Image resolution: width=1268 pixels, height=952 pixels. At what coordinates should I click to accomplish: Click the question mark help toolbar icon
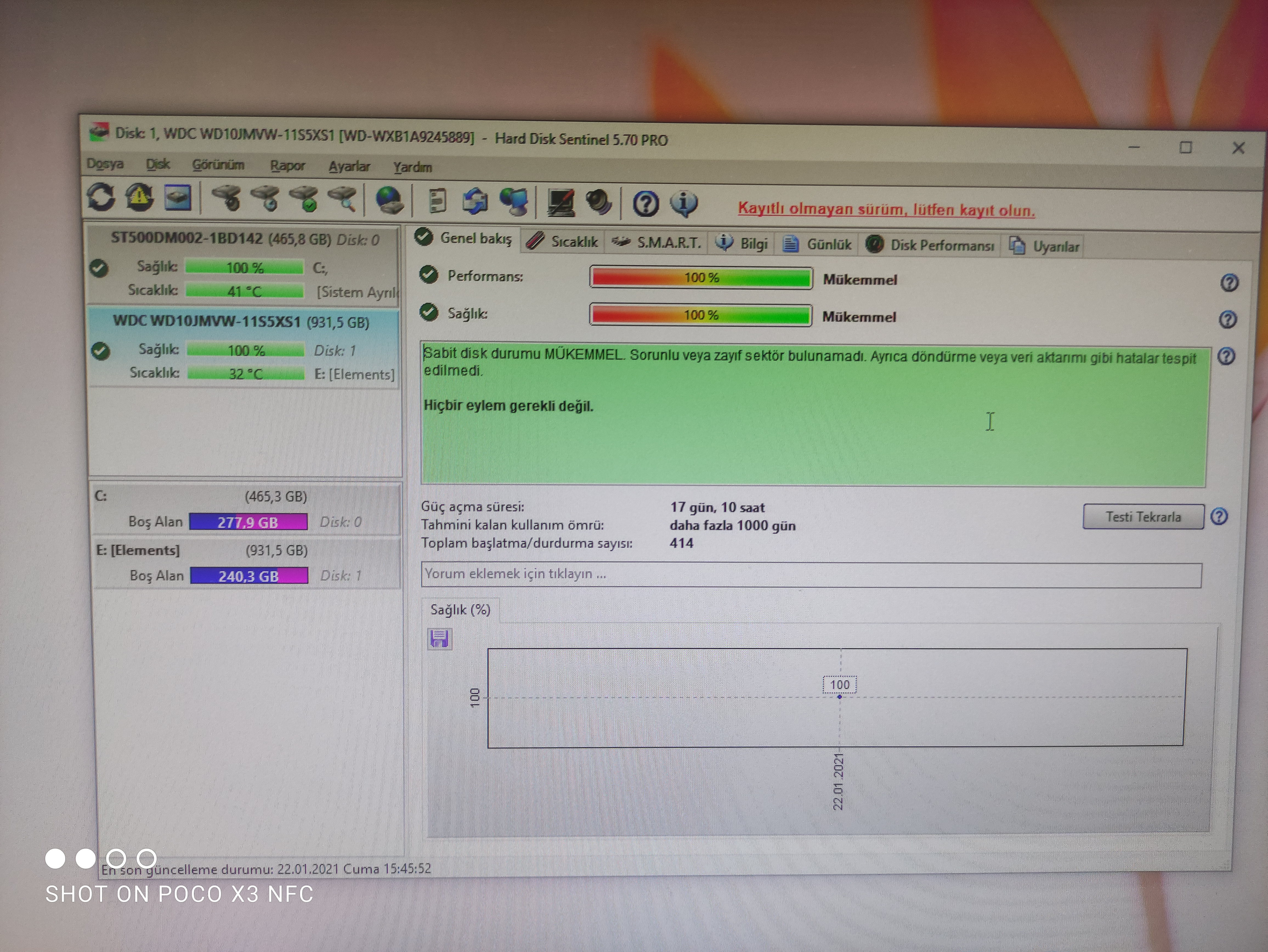(646, 204)
